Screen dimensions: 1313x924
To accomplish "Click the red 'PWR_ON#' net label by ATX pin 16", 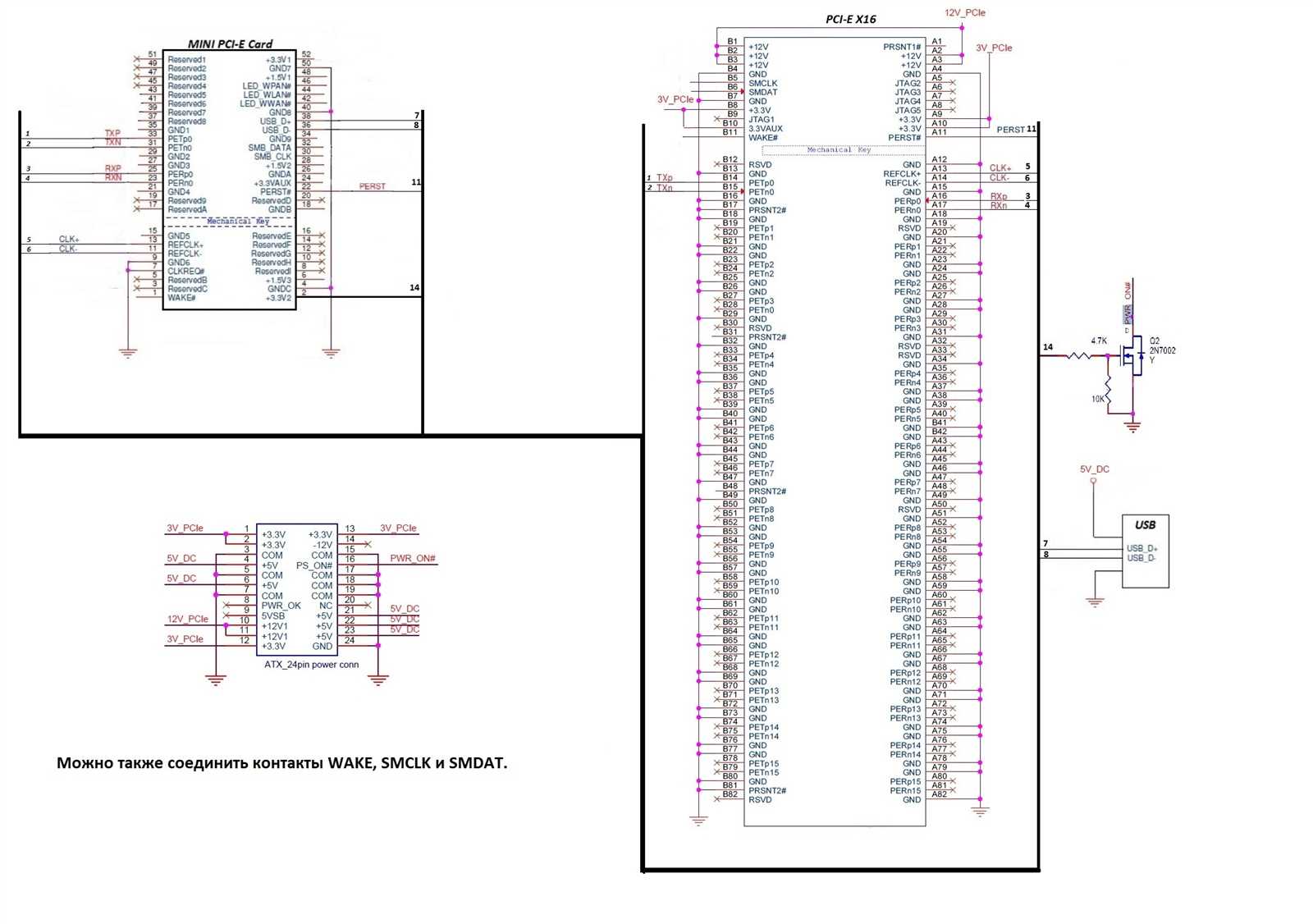I will point(413,559).
